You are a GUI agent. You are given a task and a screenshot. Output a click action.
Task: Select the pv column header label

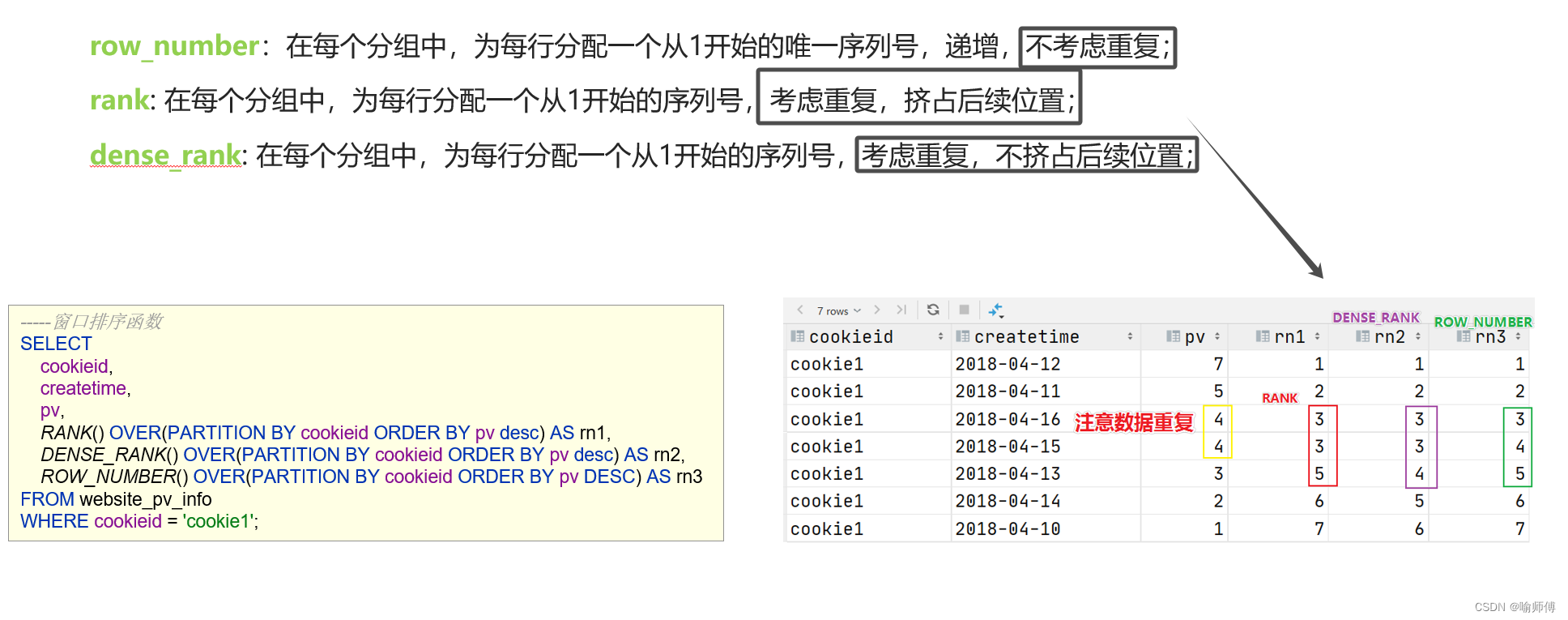pos(1195,337)
